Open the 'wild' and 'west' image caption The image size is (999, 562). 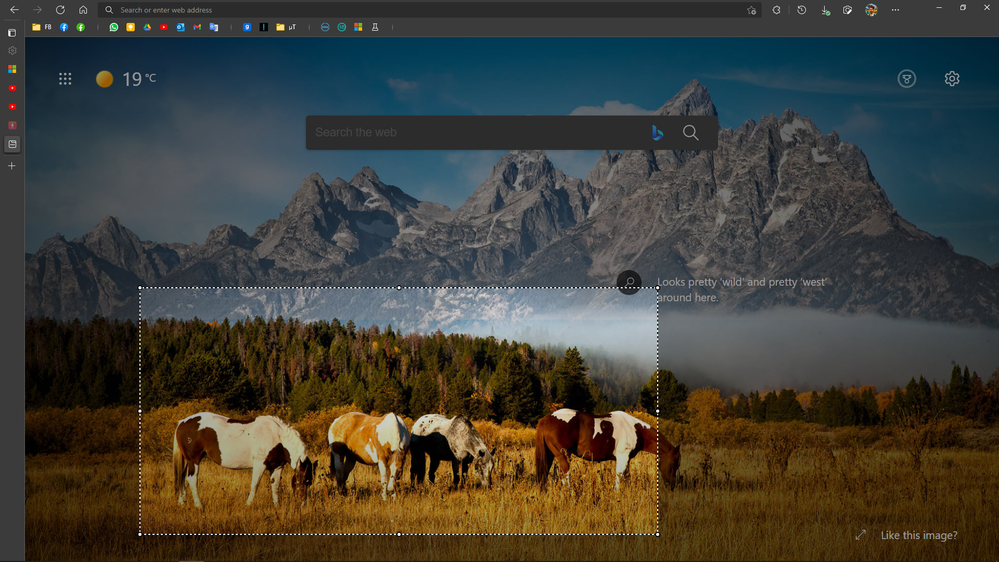pos(741,289)
